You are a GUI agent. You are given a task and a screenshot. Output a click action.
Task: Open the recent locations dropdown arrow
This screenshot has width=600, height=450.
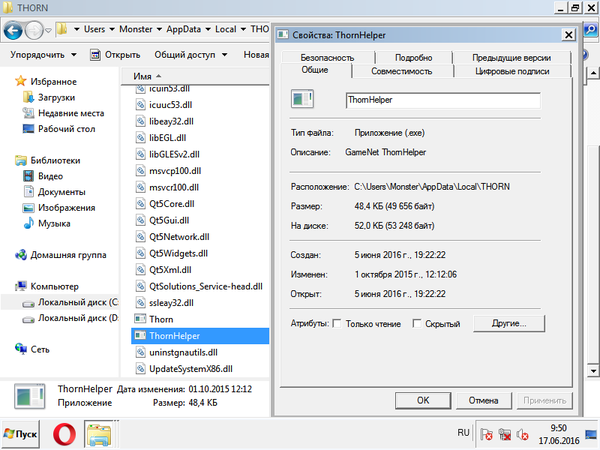pyautogui.click(x=48, y=30)
